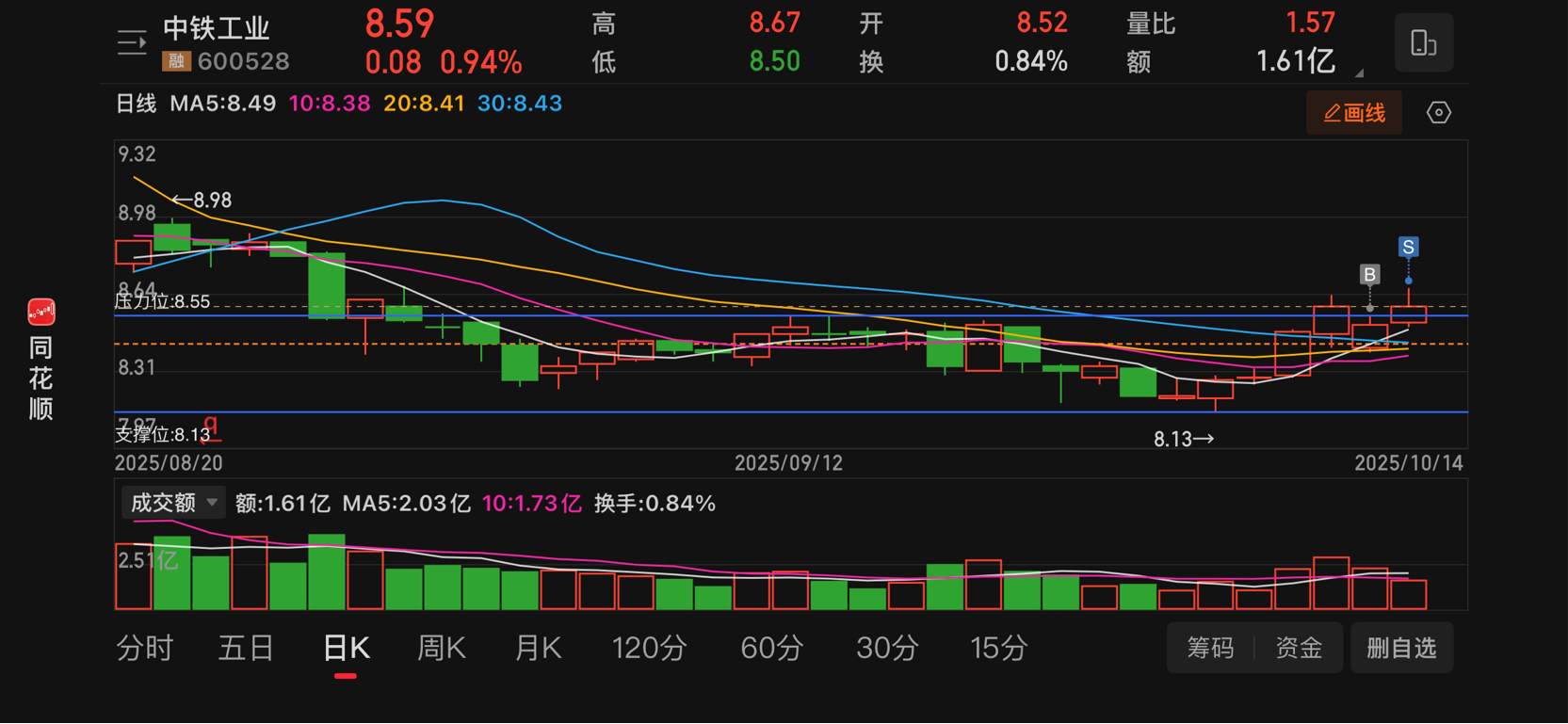Click the blue 30:8.43 MA value
Image resolution: width=1568 pixels, height=724 pixels.
click(520, 104)
